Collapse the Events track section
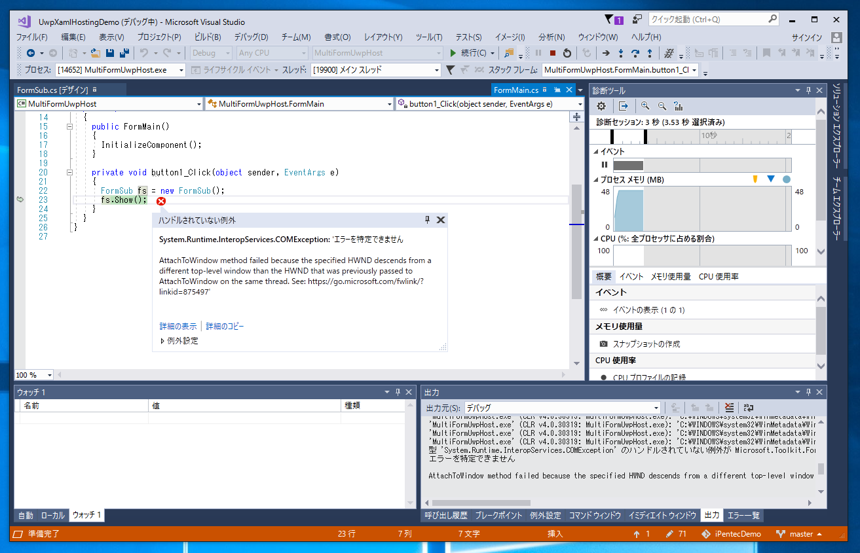The height and width of the screenshot is (553, 860). 596,151
